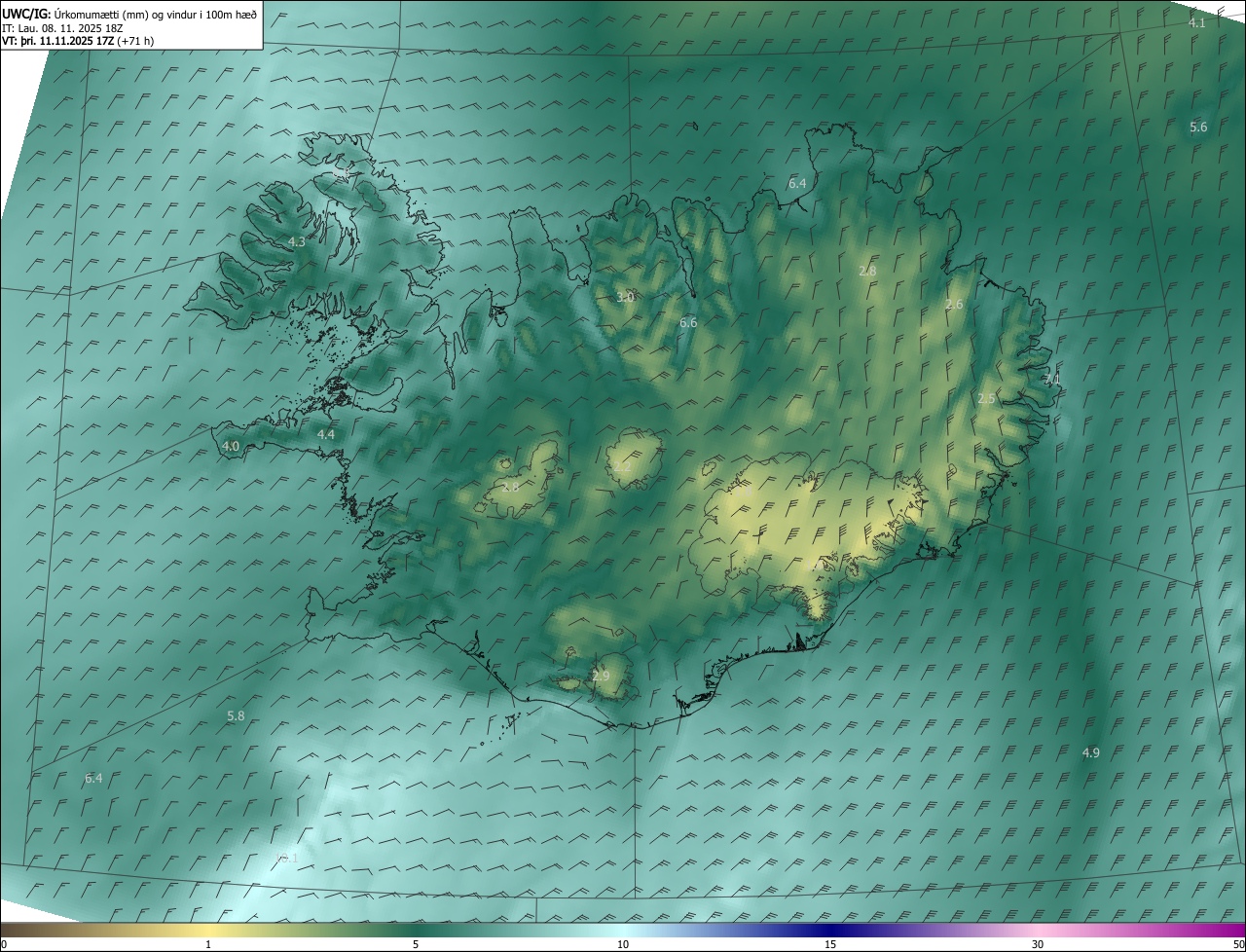Click the 2.5 value label
This screenshot has width=1246, height=952.
pos(986,399)
